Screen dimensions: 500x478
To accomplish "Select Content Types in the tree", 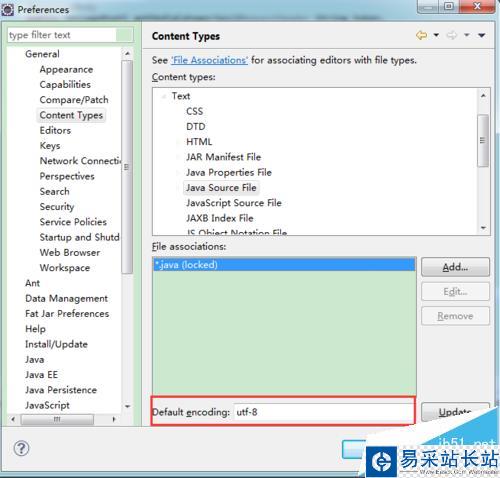I will pyautogui.click(x=71, y=115).
